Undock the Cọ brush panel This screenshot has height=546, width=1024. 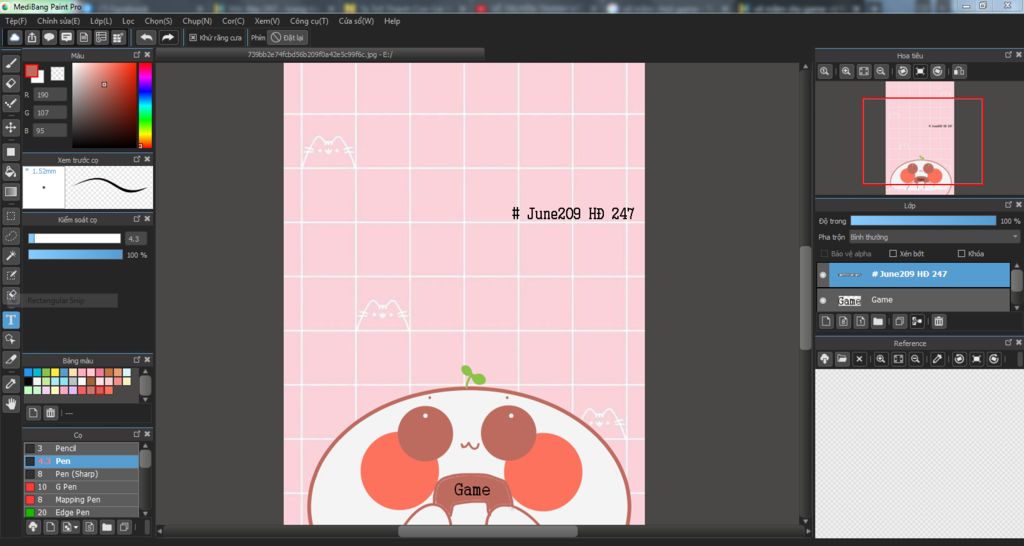[x=137, y=434]
